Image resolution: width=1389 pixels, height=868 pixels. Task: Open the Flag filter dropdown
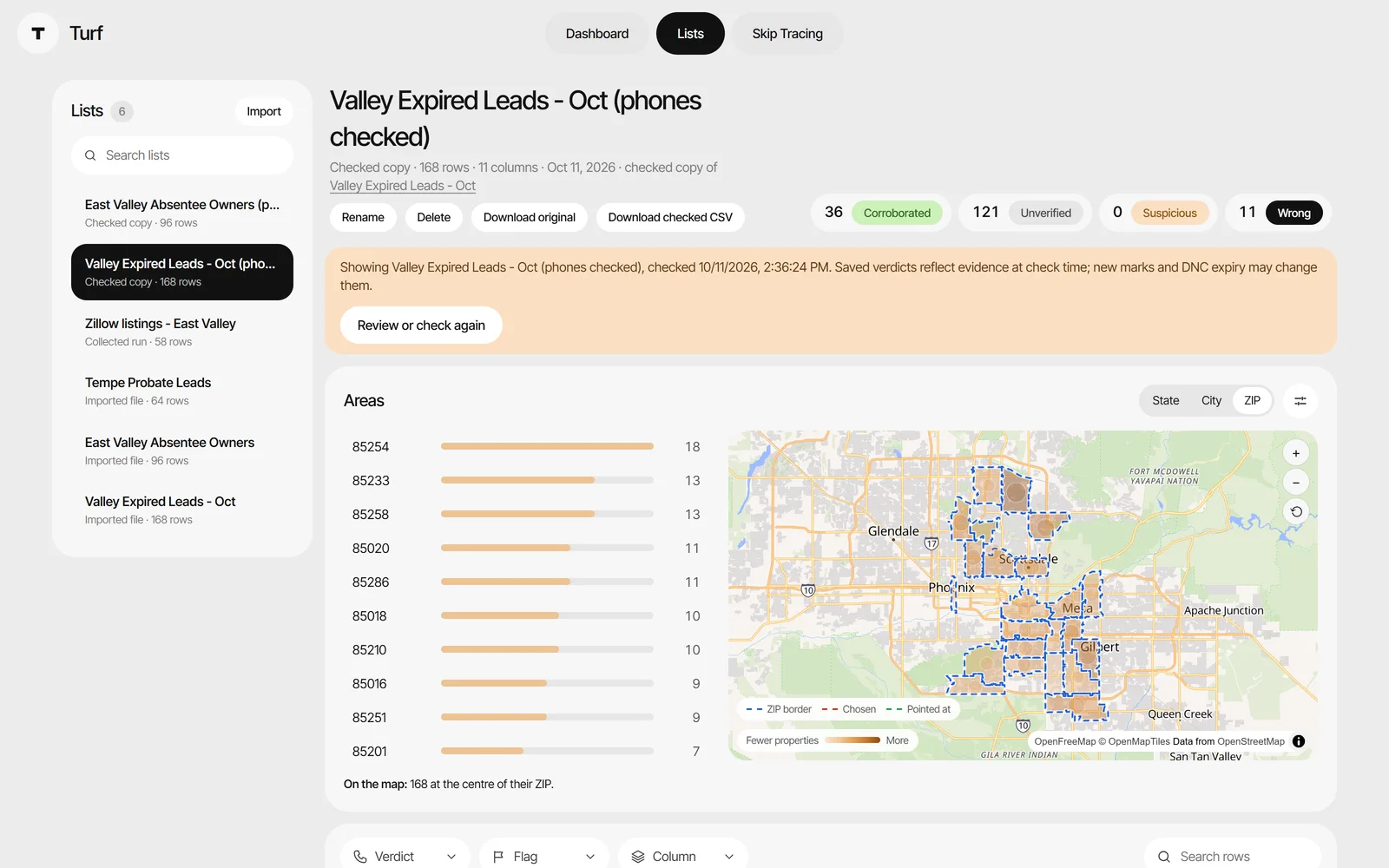pyautogui.click(x=544, y=857)
